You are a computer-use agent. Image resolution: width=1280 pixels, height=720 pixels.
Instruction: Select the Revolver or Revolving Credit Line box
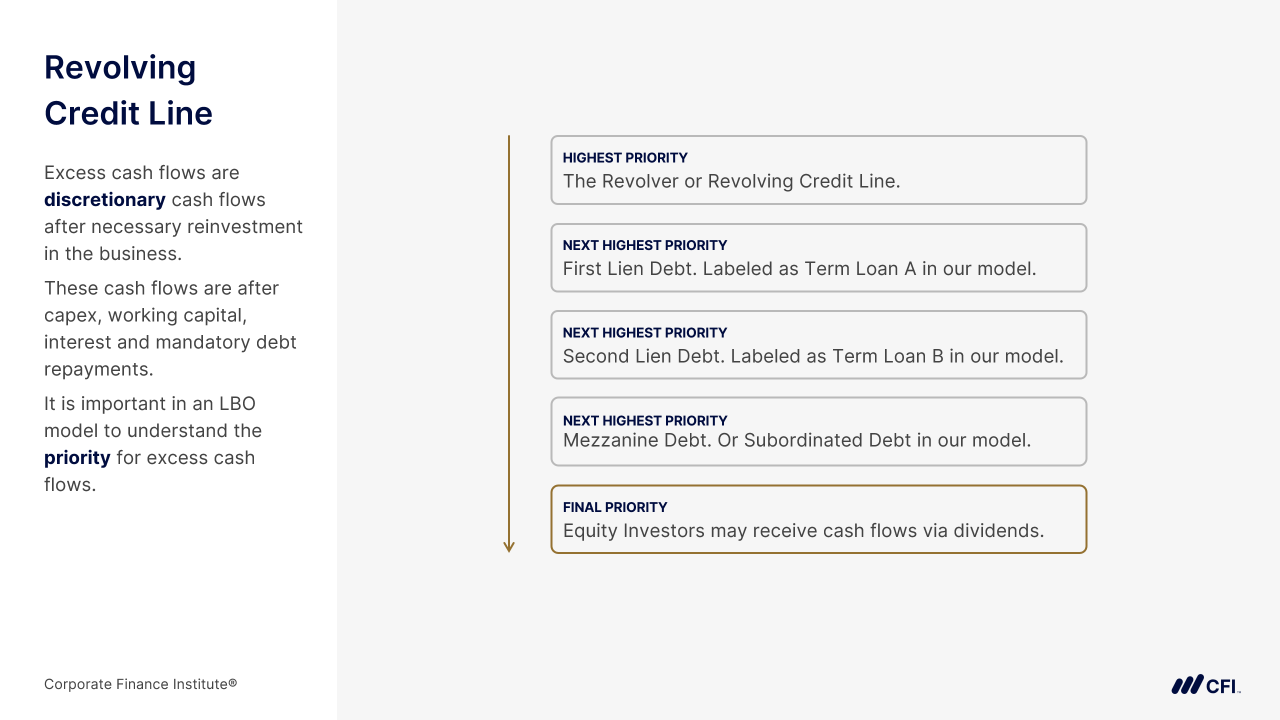click(x=818, y=170)
